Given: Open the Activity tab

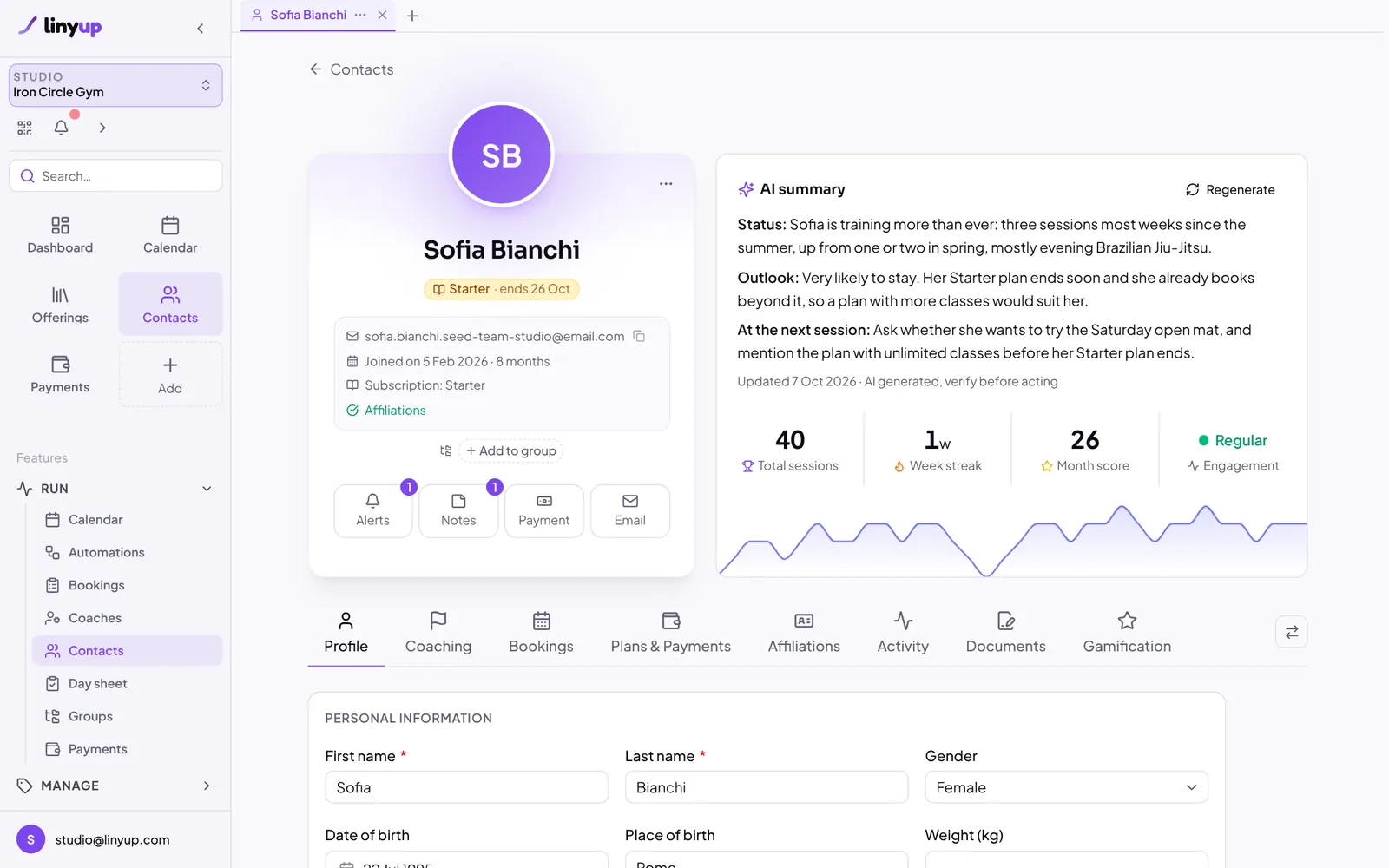Looking at the screenshot, I should 903,633.
